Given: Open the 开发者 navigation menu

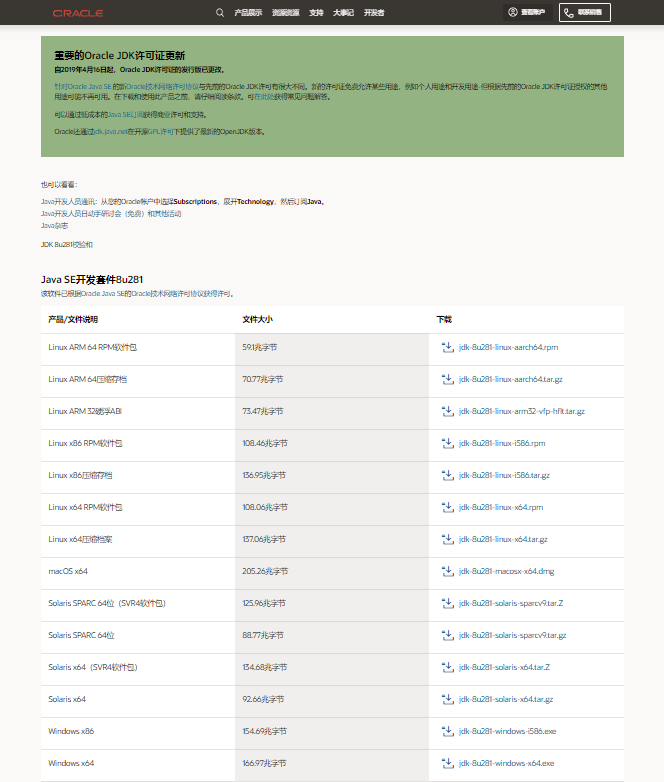Looking at the screenshot, I should (x=374, y=12).
